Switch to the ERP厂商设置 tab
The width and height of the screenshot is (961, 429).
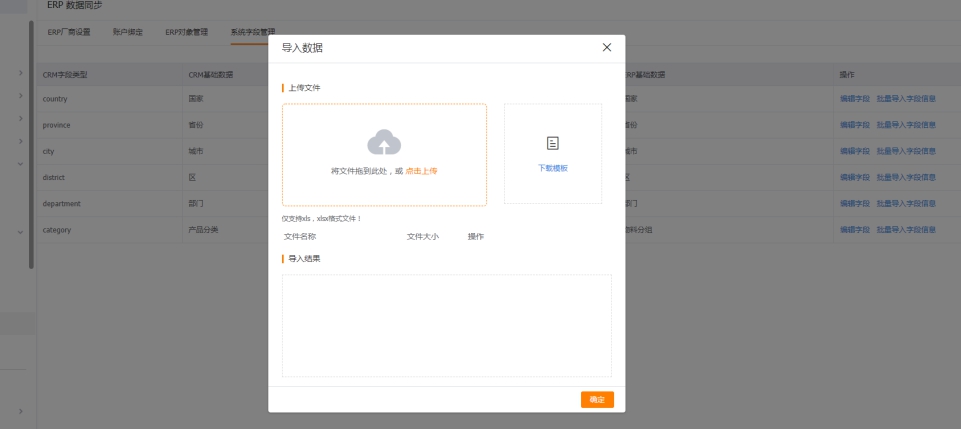(x=69, y=32)
